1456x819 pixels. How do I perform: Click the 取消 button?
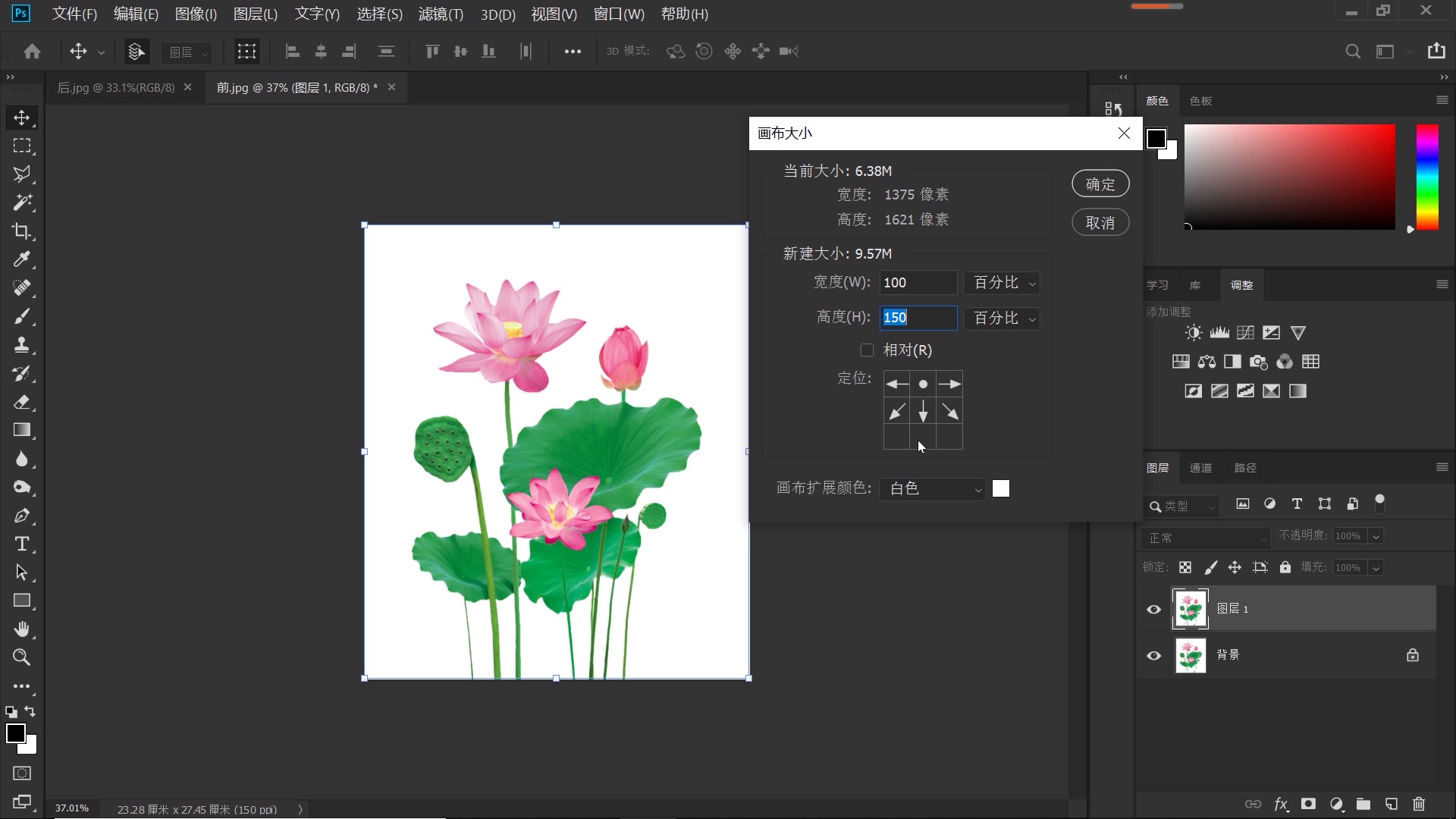click(1100, 222)
